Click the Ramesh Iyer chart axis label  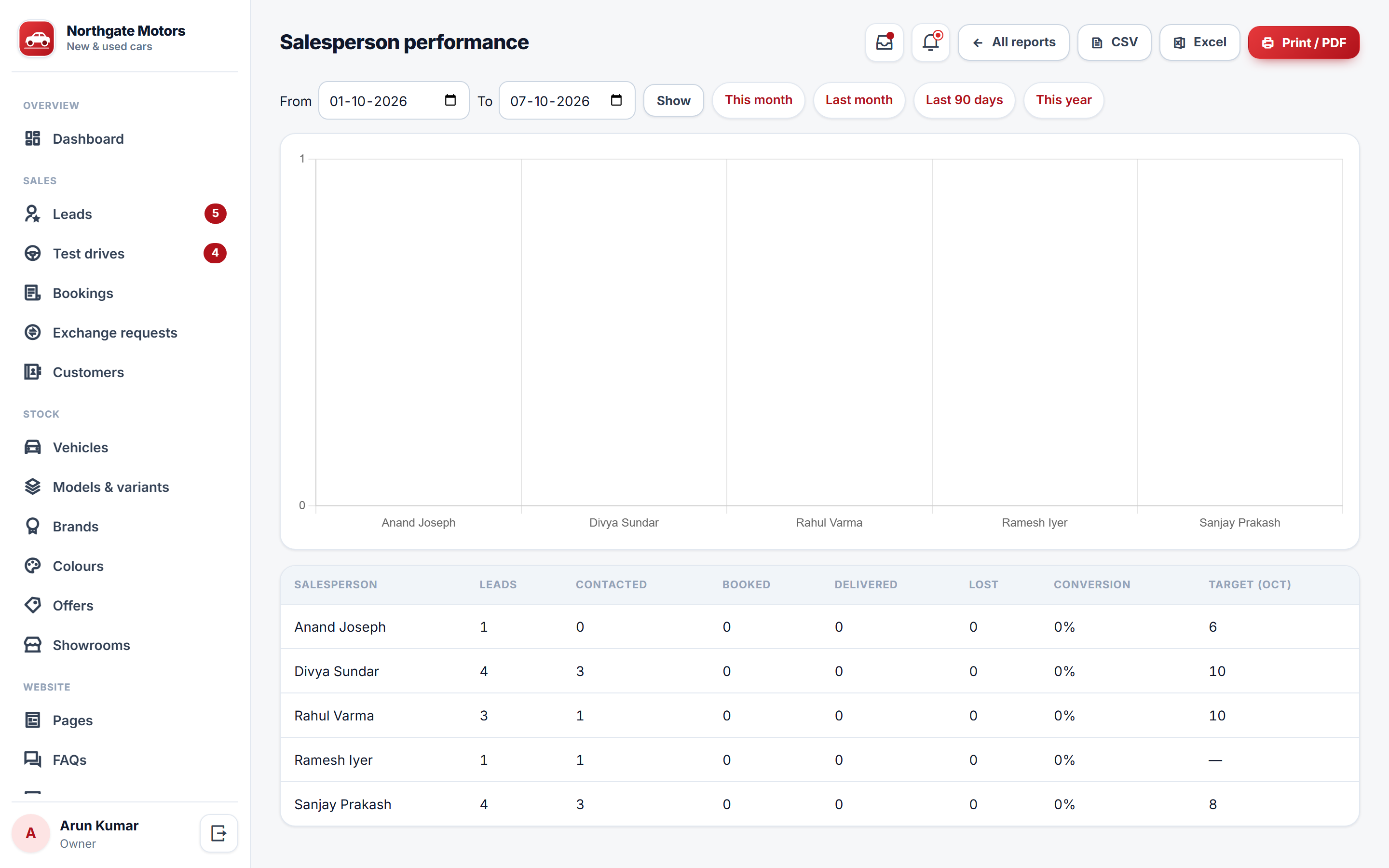(1035, 522)
